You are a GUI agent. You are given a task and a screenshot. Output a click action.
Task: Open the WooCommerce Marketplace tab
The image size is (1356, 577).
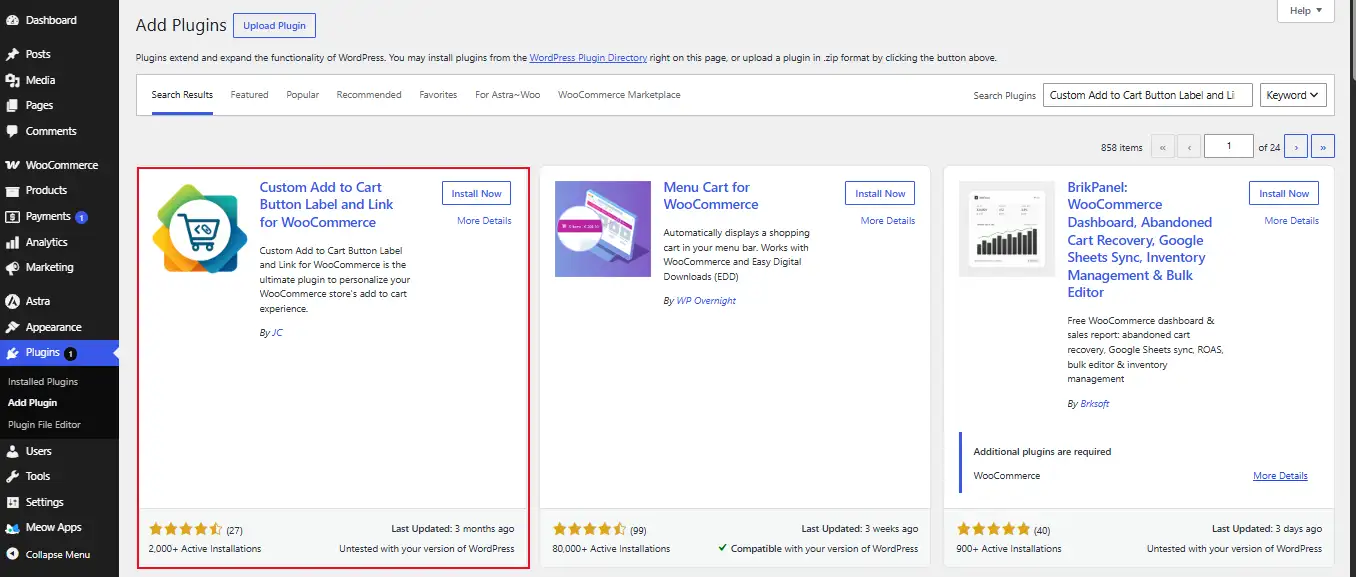click(619, 95)
